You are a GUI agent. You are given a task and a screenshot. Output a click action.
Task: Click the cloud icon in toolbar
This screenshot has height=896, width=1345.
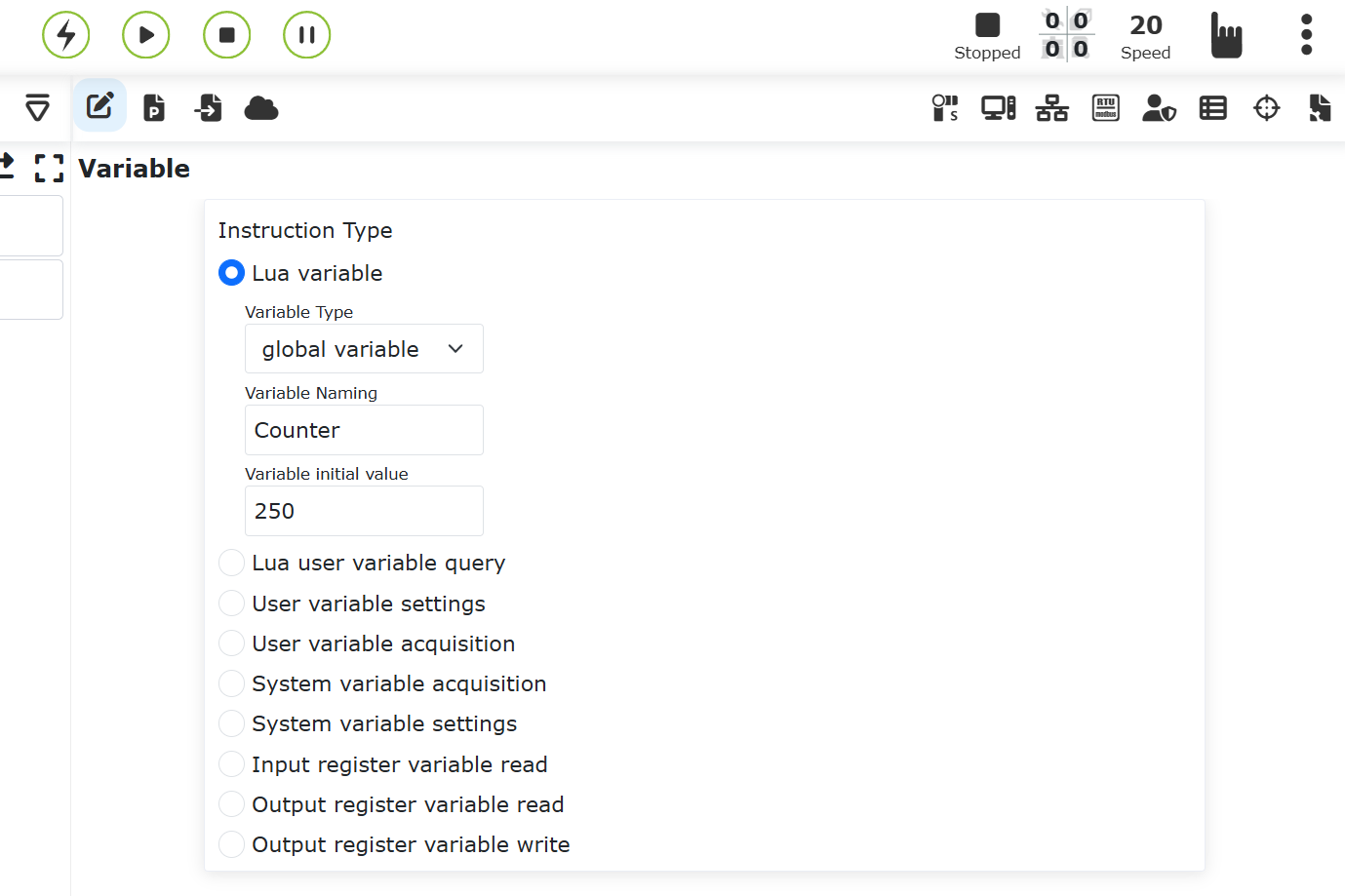(260, 108)
